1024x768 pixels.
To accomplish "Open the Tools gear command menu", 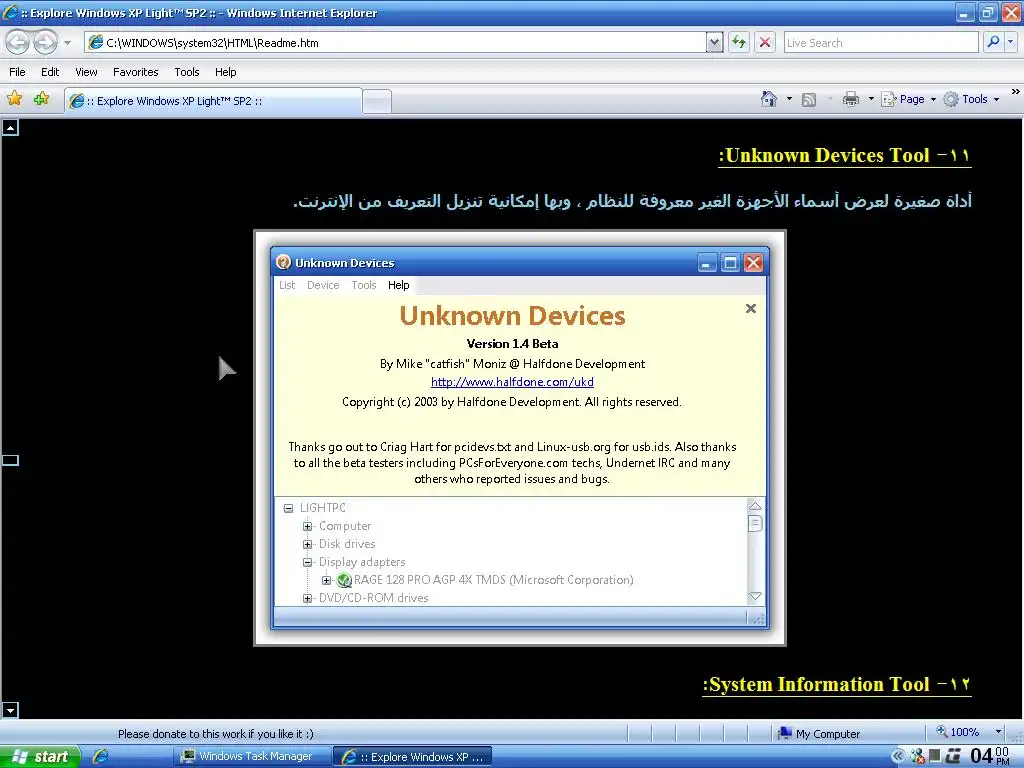I will point(972,99).
